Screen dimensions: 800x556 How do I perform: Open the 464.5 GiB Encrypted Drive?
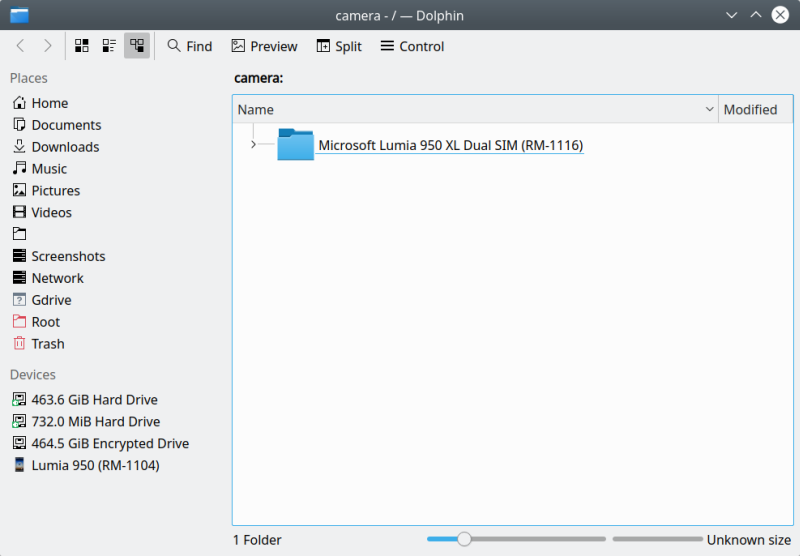coord(101,443)
